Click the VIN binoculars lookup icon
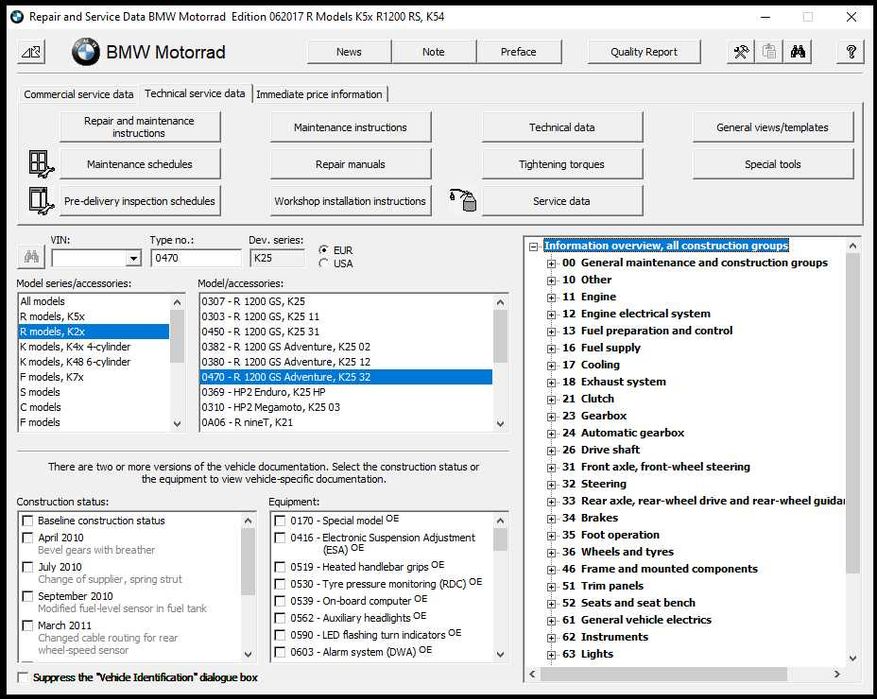 [31, 257]
